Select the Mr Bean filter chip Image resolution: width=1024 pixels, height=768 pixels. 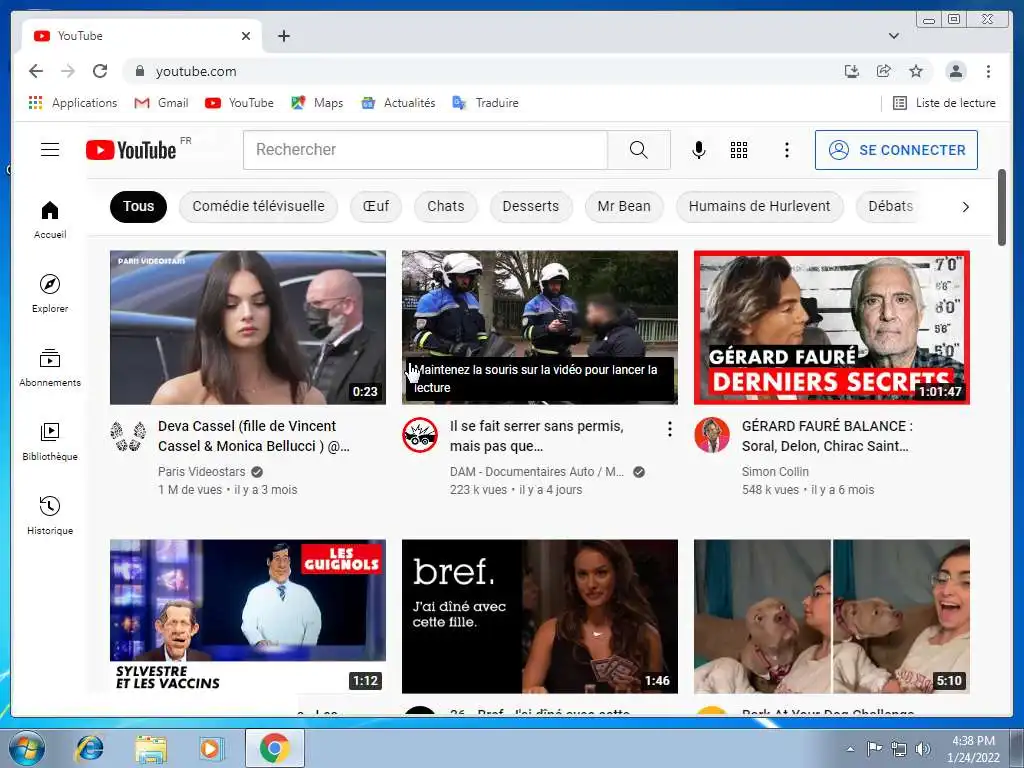(624, 206)
